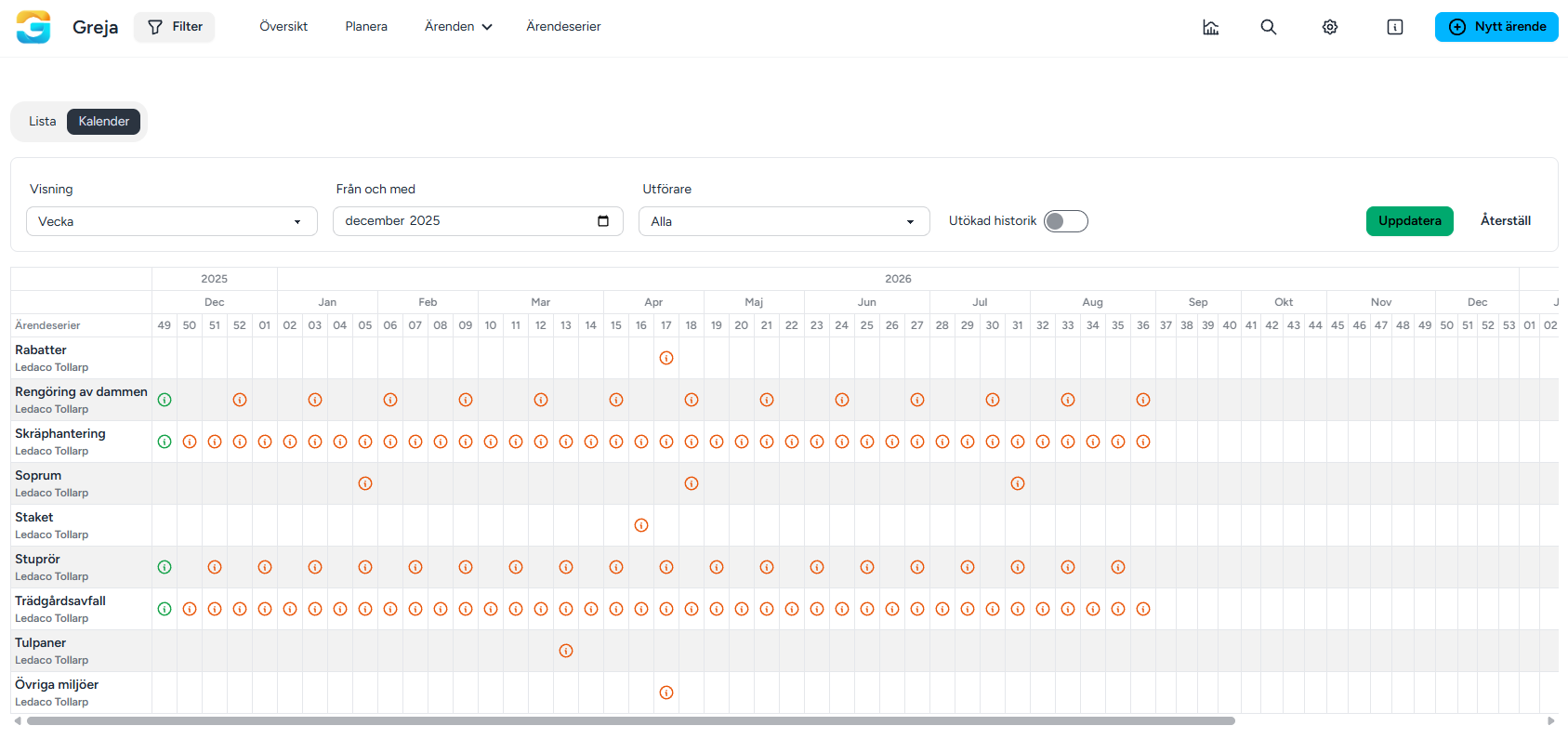
Task: Enable the Utökad historik toggle
Action: tap(1065, 221)
